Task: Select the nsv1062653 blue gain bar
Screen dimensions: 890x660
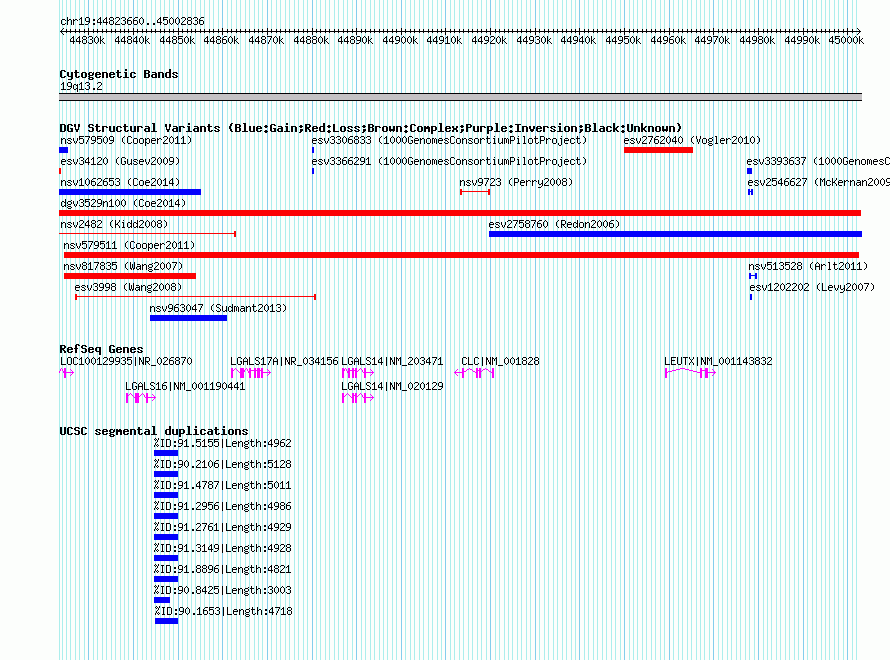Action: 130,192
